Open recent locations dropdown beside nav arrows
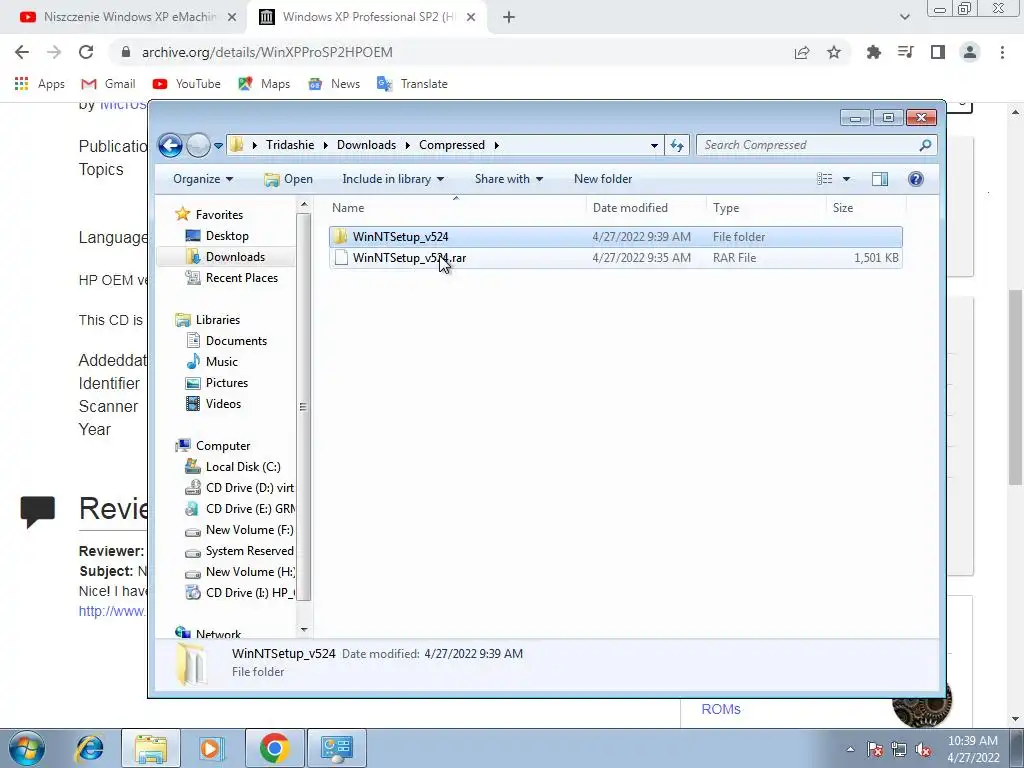Image resolution: width=1024 pixels, height=768 pixels. [x=218, y=146]
